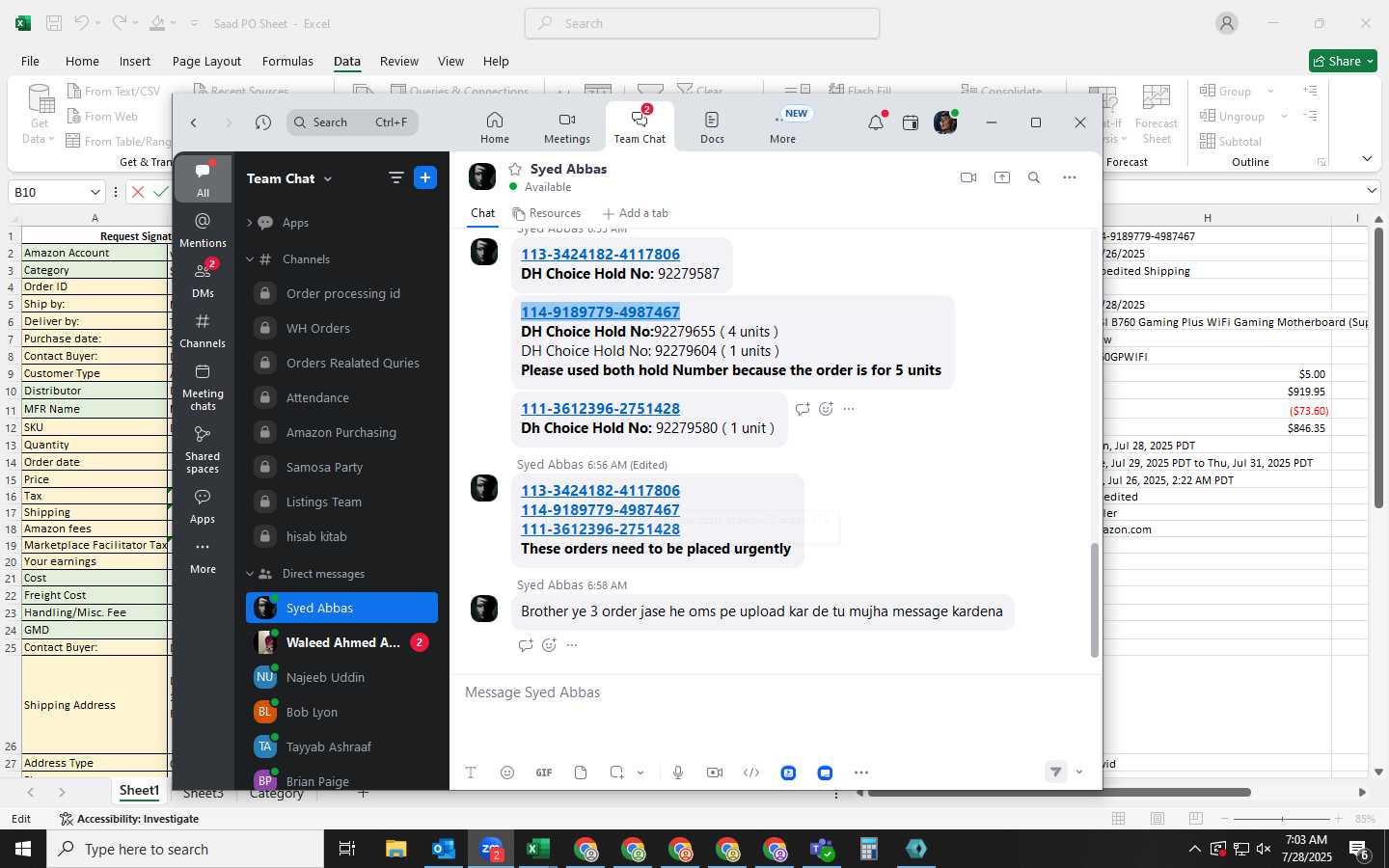
Task: Focus Message Syed Abbas input field
Action: (776, 692)
